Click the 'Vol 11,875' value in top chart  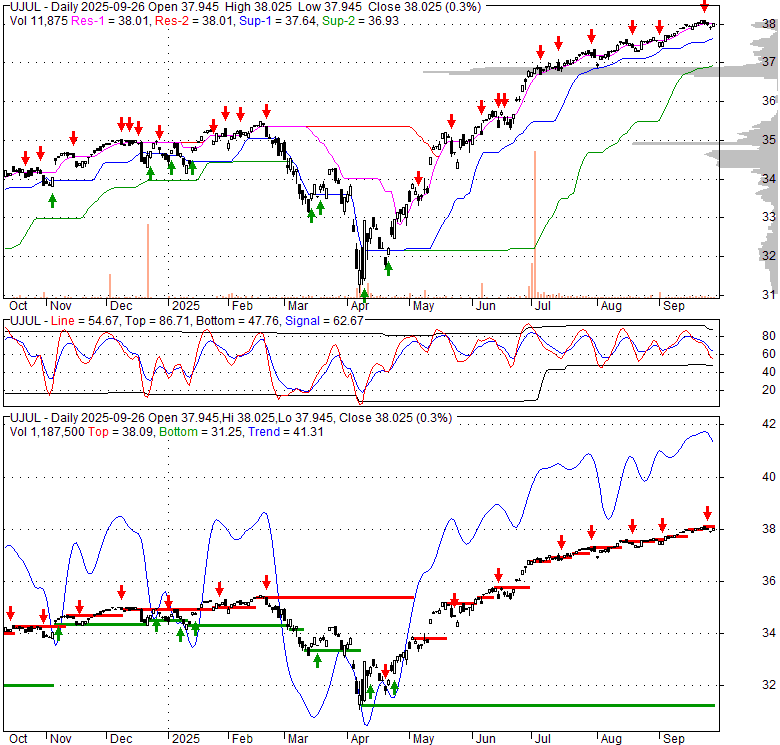coord(39,21)
